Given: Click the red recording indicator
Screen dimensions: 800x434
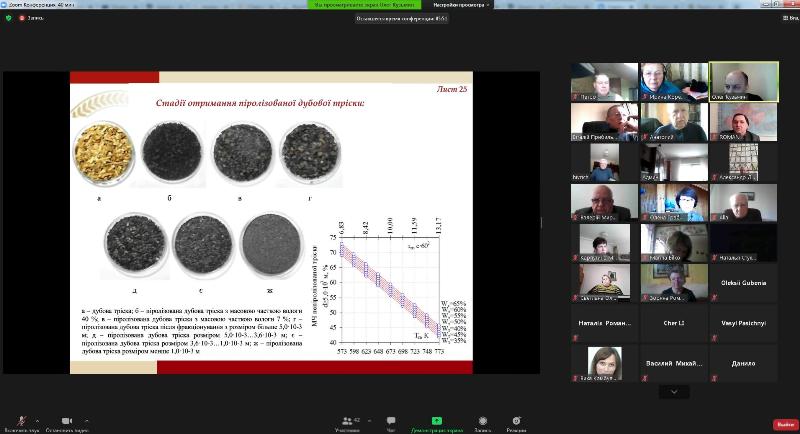Looking at the screenshot, I should click(23, 17).
